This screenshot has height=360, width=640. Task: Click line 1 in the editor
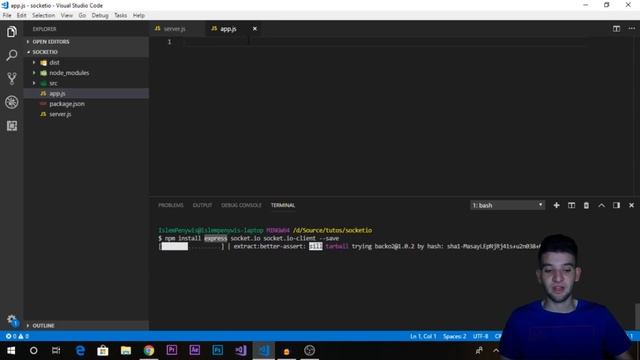(x=384, y=42)
